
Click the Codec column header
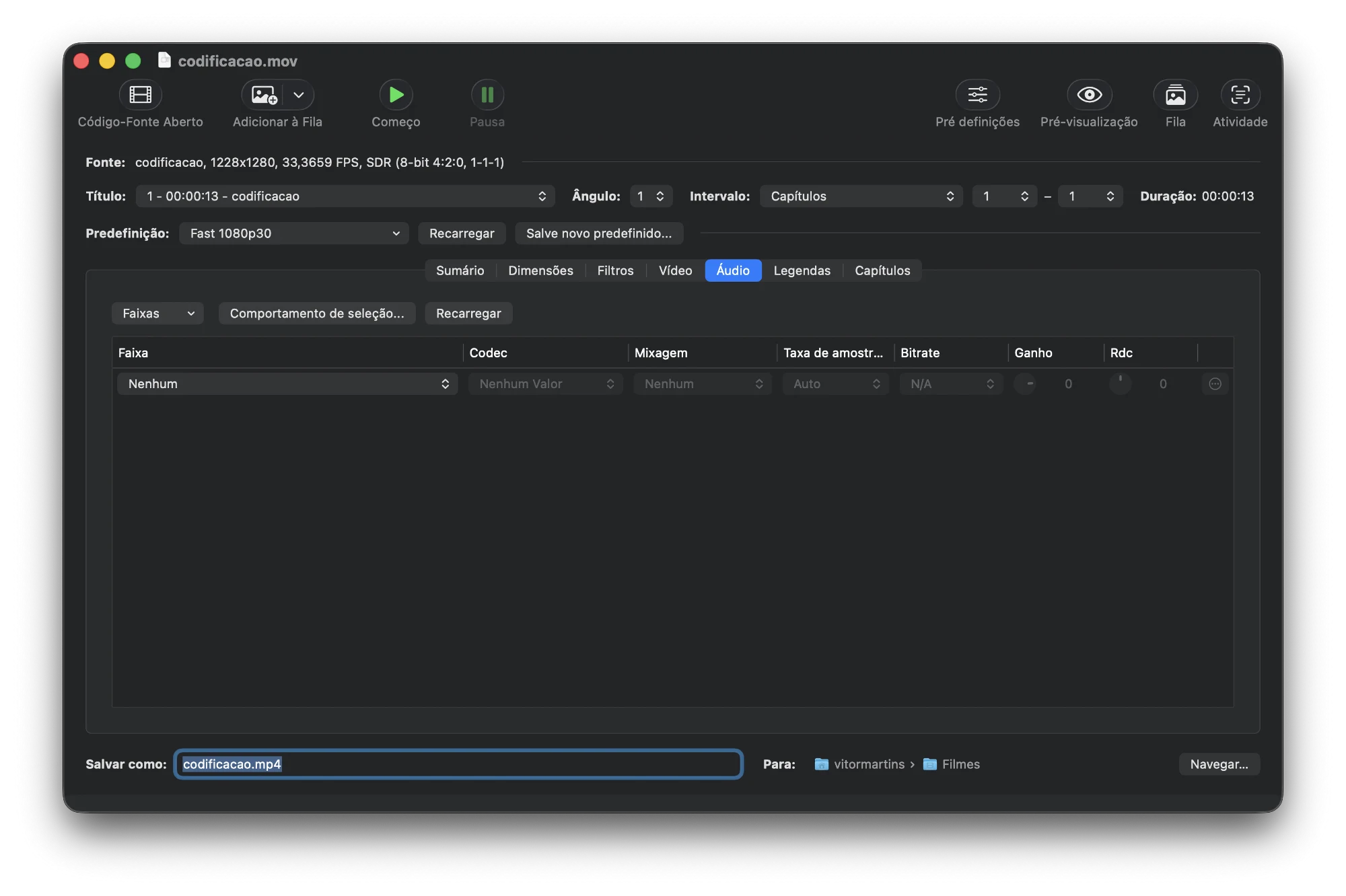click(546, 353)
